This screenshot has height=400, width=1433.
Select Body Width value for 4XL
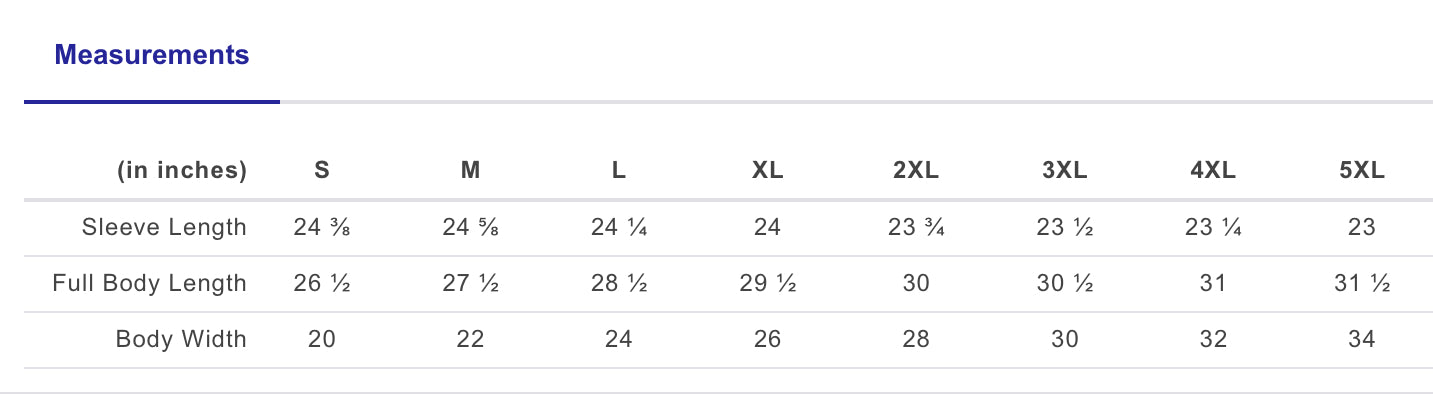[1212, 339]
